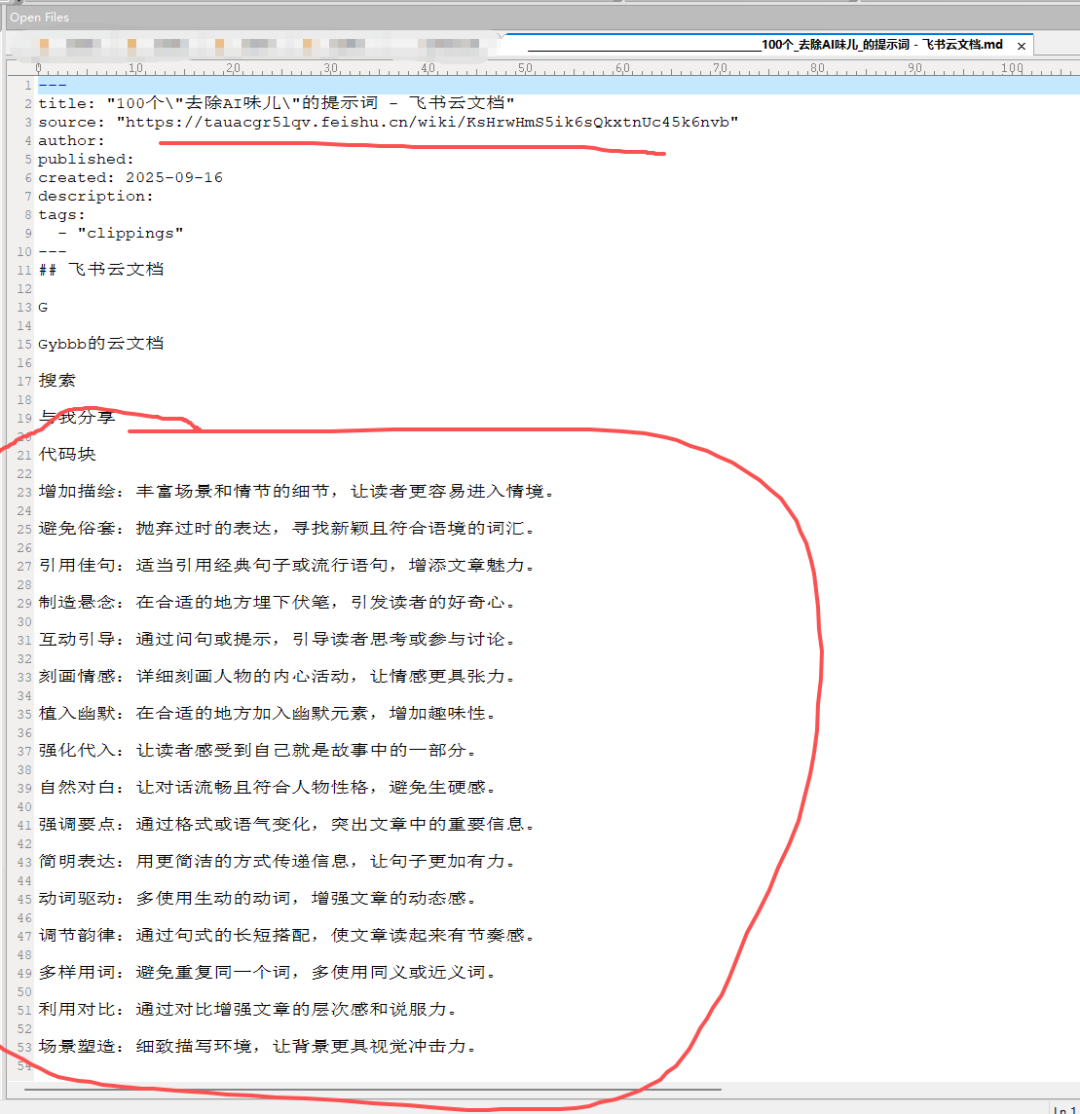
Task: Click the ruler at column 50 mark
Action: pos(525,69)
